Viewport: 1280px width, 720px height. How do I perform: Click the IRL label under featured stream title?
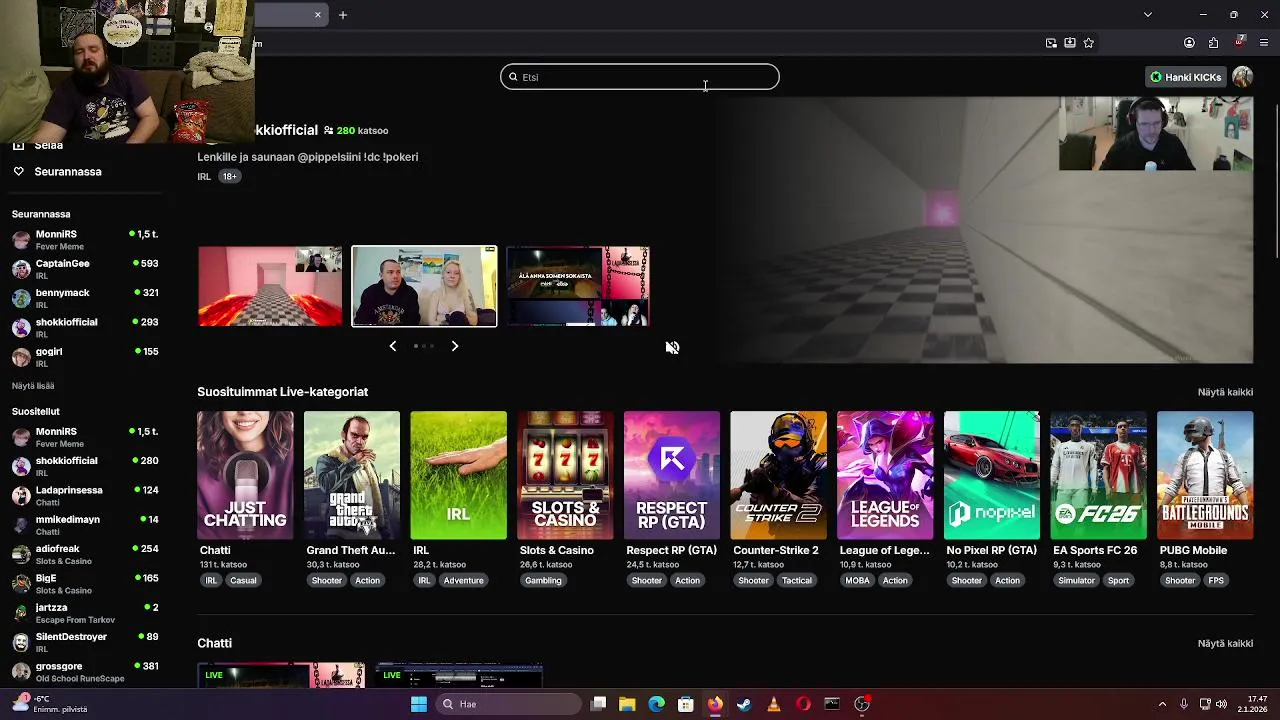[x=204, y=177]
